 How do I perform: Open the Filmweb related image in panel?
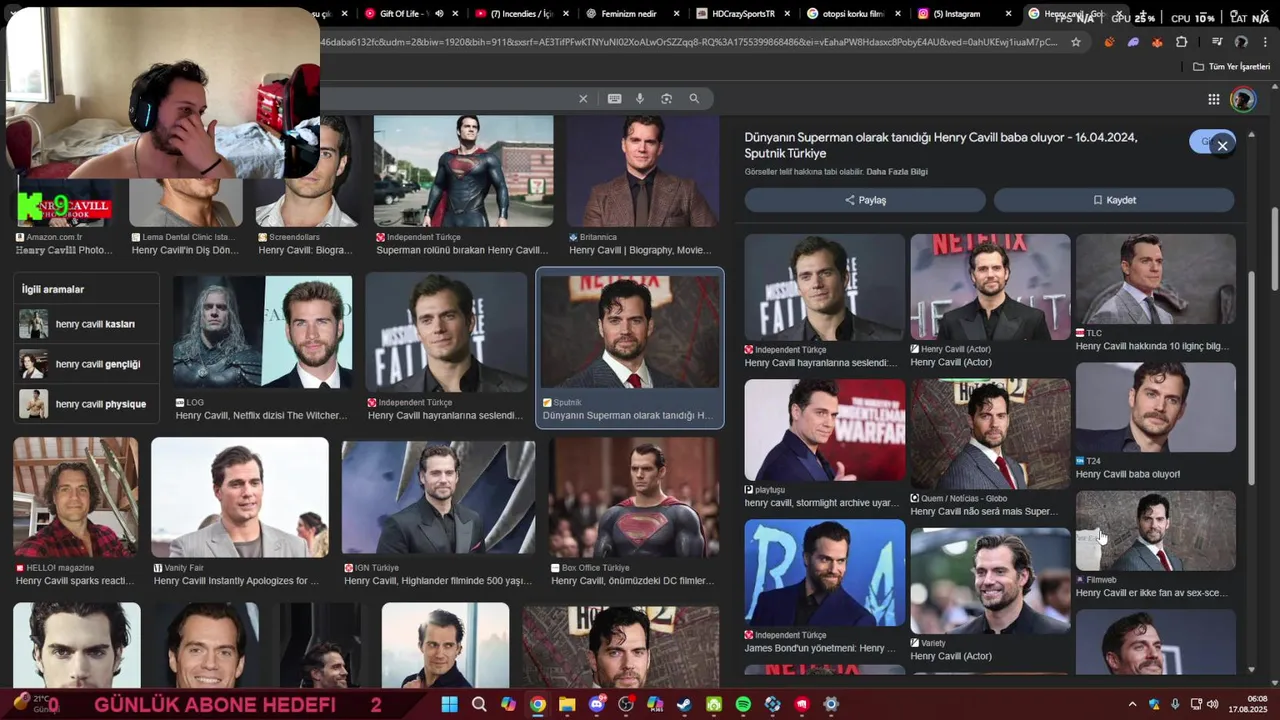(x=1155, y=545)
